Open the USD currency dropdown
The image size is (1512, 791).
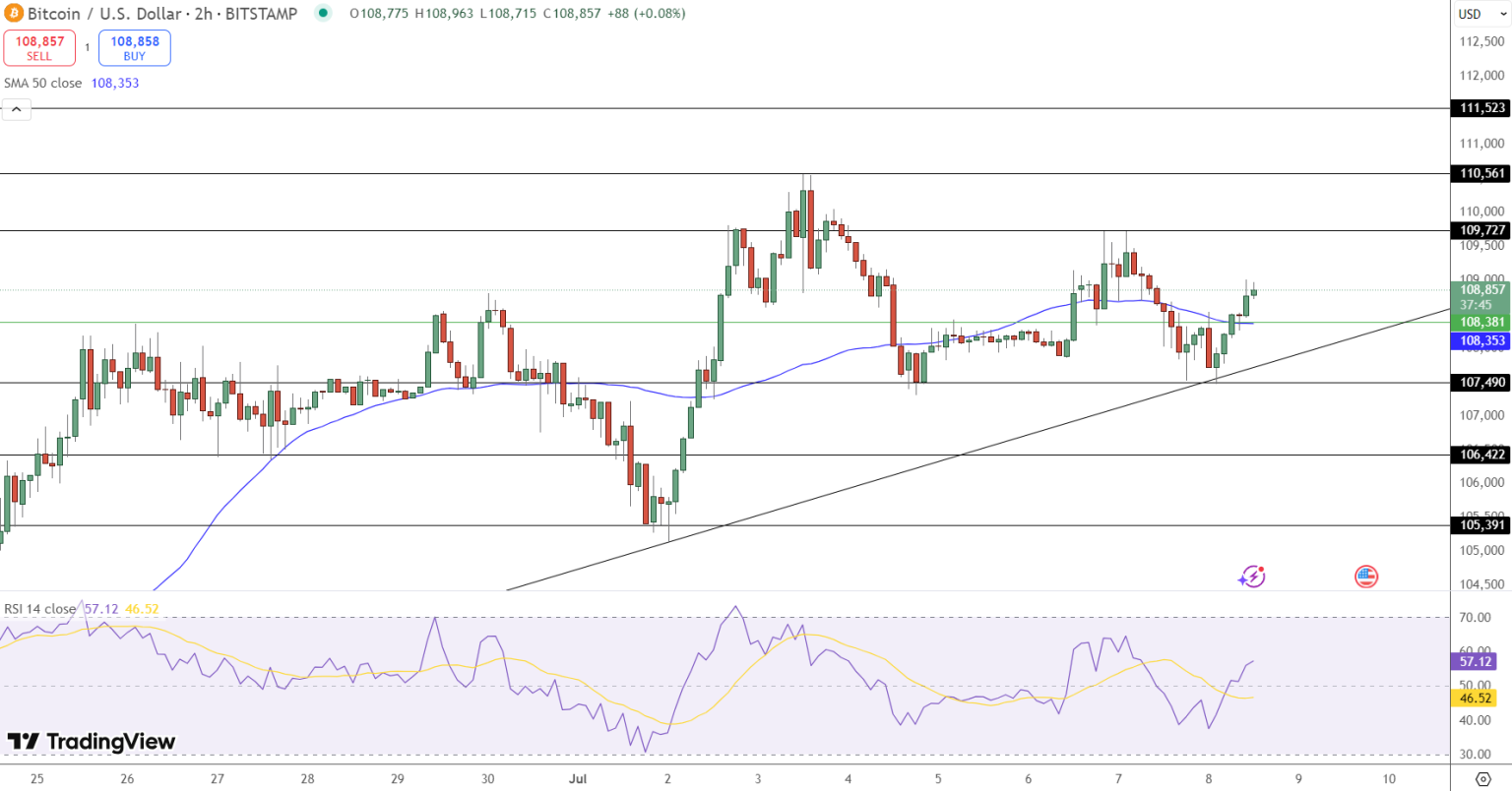pyautogui.click(x=1481, y=14)
